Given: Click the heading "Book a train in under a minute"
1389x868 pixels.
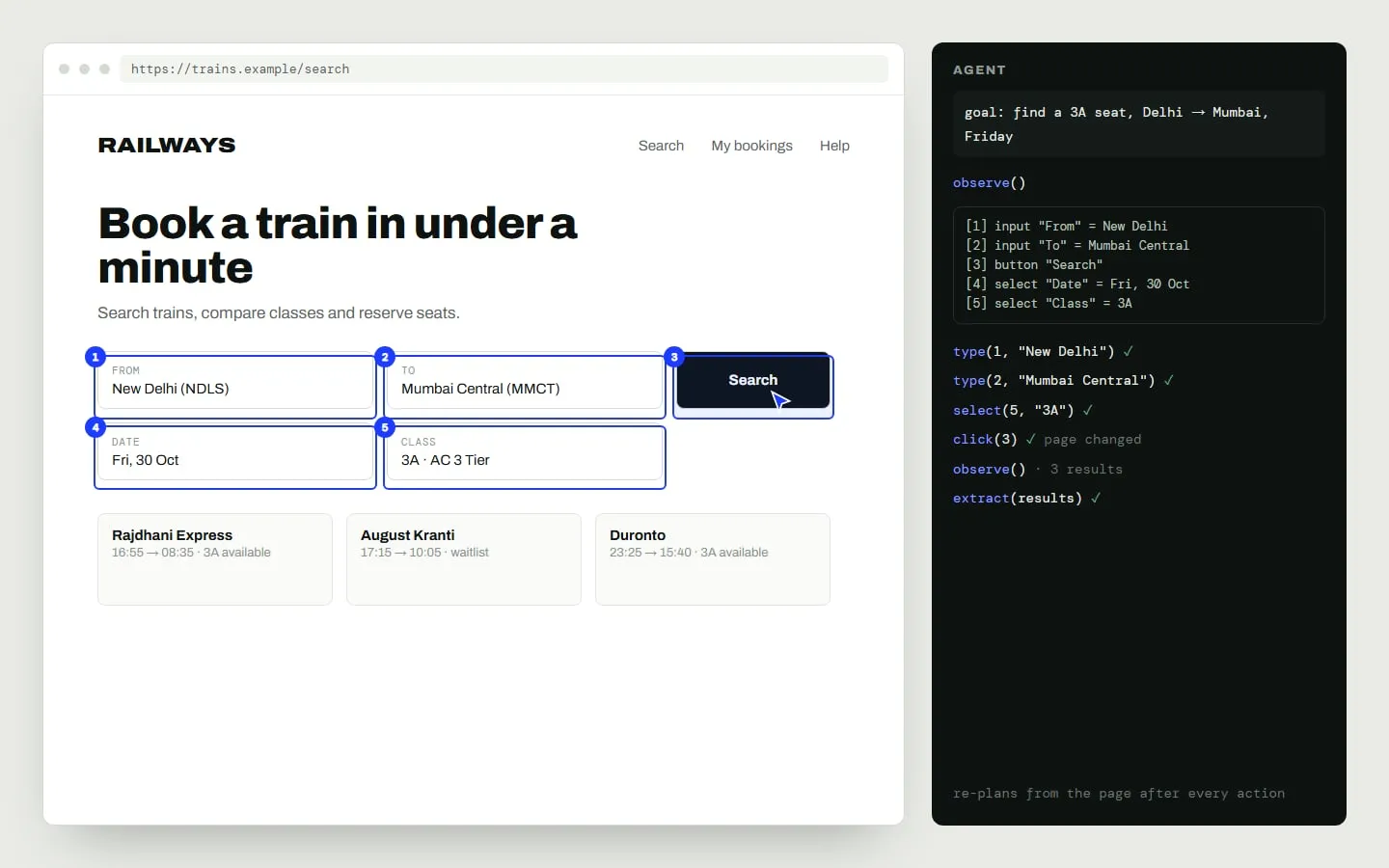Looking at the screenshot, I should [338, 245].
